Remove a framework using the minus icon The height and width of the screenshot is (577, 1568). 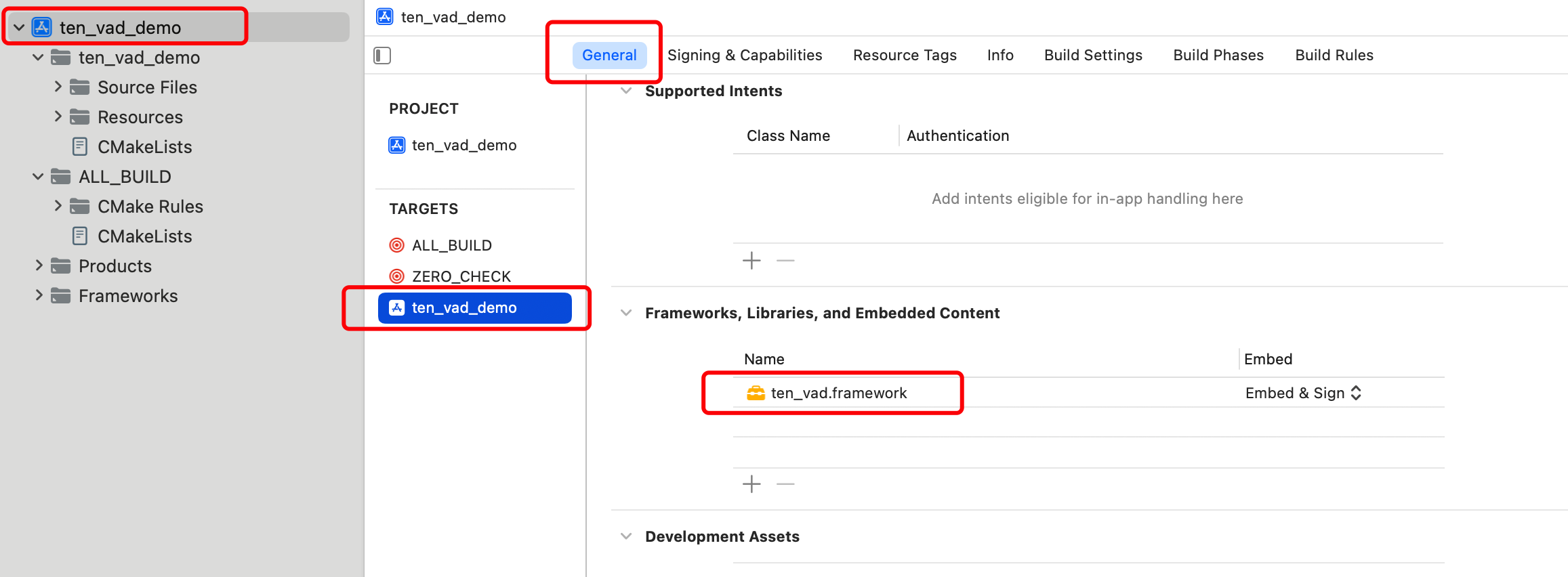coord(785,484)
